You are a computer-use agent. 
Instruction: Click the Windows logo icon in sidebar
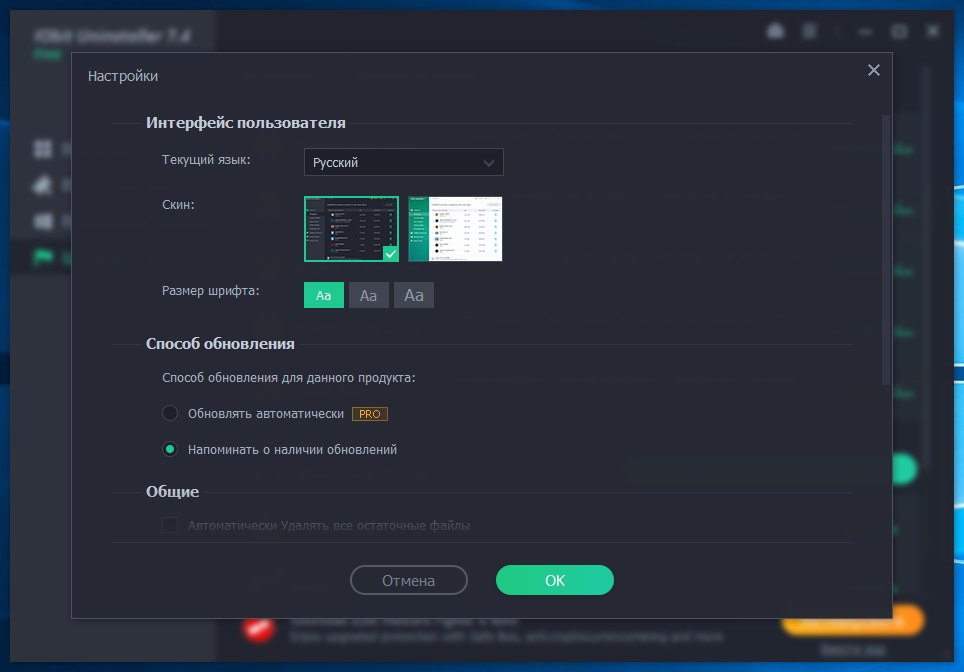coord(43,221)
